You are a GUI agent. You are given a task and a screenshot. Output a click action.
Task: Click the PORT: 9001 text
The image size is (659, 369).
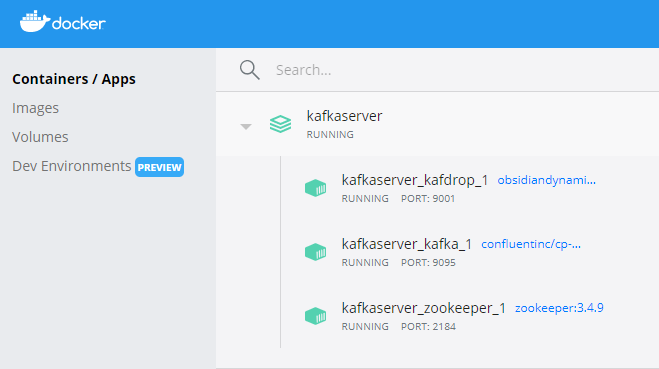click(x=428, y=199)
